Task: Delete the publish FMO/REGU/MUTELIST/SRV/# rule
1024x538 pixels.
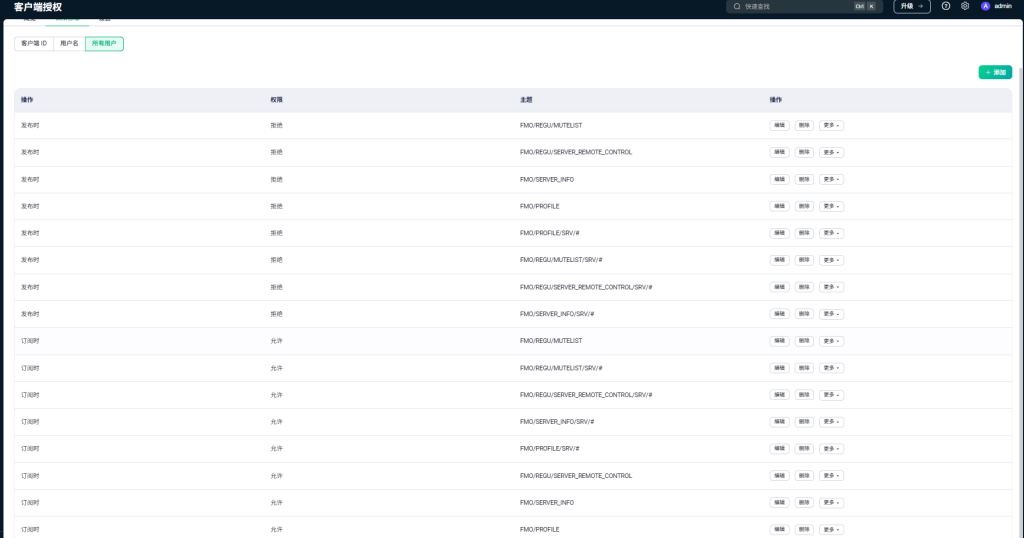Action: pyautogui.click(x=804, y=260)
